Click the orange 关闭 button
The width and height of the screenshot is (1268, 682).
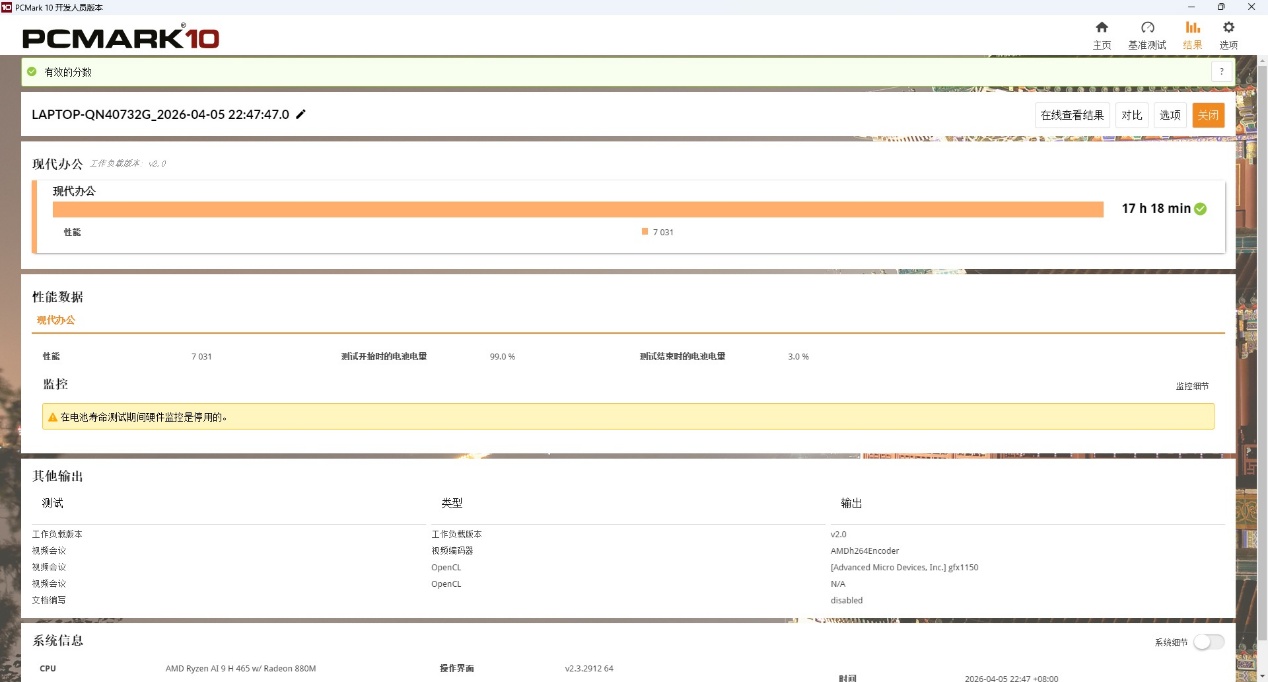tap(1208, 115)
